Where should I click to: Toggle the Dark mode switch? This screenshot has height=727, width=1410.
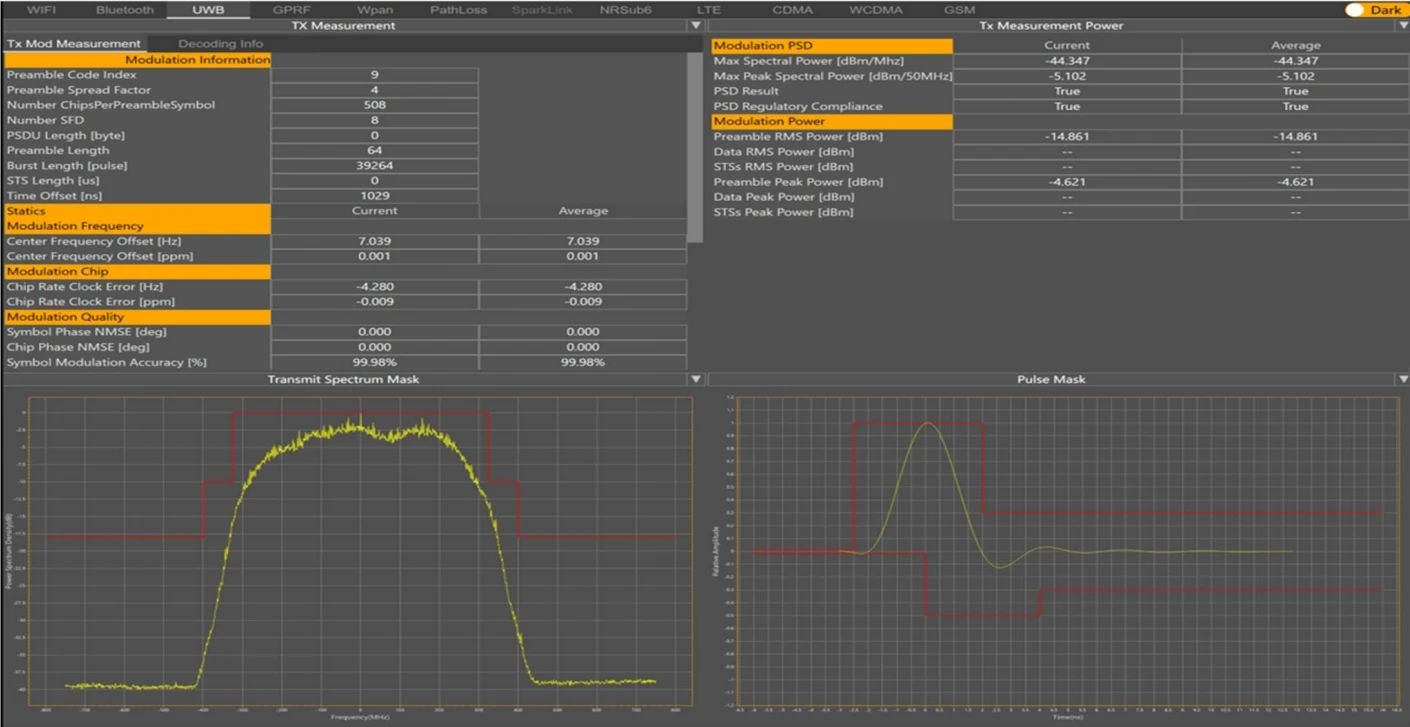point(1375,10)
